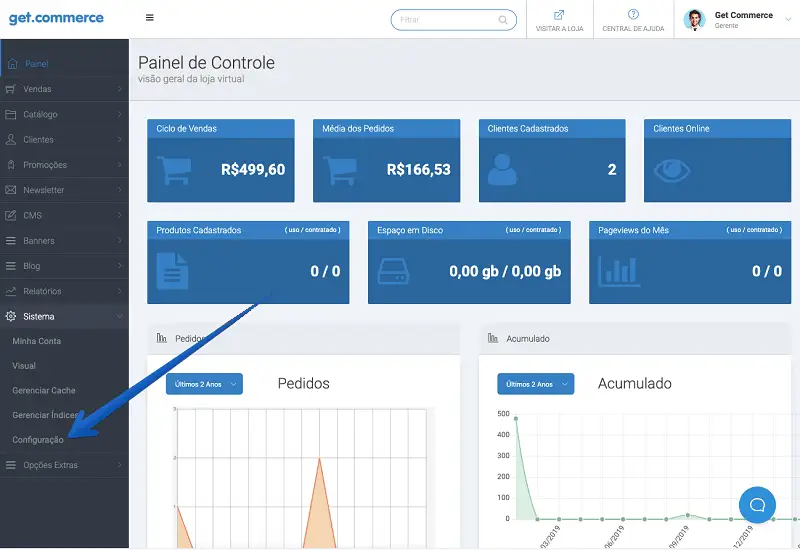The width and height of the screenshot is (800, 550).
Task: Click the hamburger menu toggle icon
Action: (150, 18)
